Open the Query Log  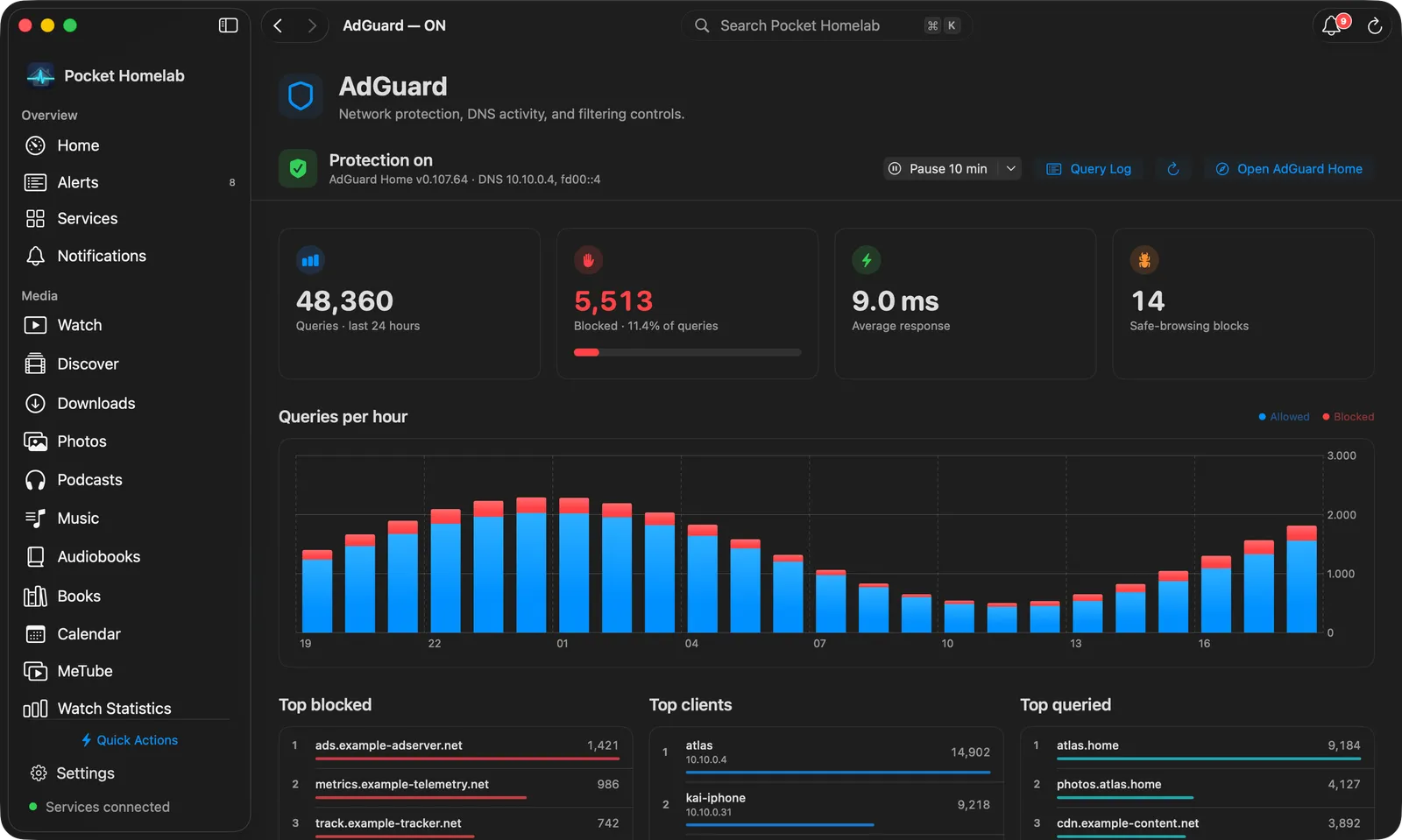pos(1089,169)
